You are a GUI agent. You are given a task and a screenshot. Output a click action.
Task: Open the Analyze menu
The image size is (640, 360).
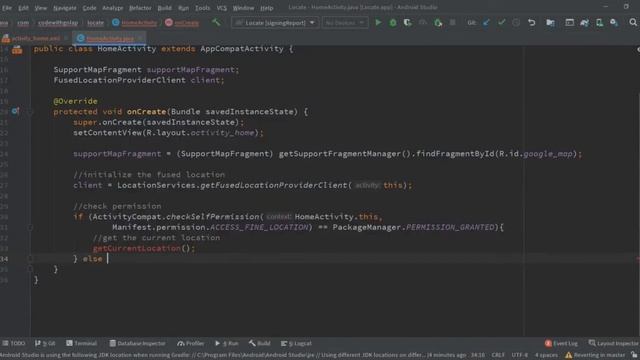pos(113,8)
